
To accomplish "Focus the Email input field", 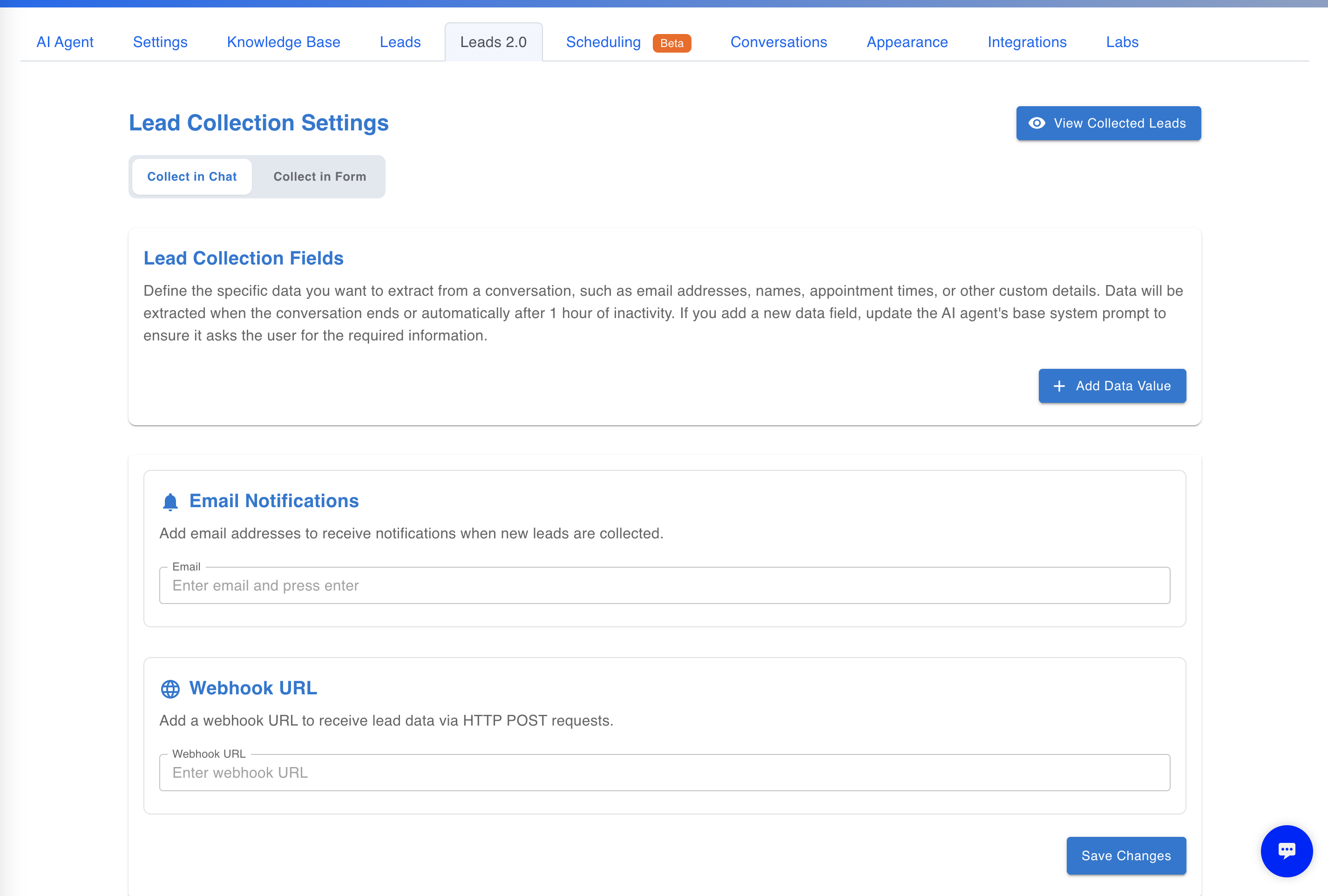I will 664,586.
